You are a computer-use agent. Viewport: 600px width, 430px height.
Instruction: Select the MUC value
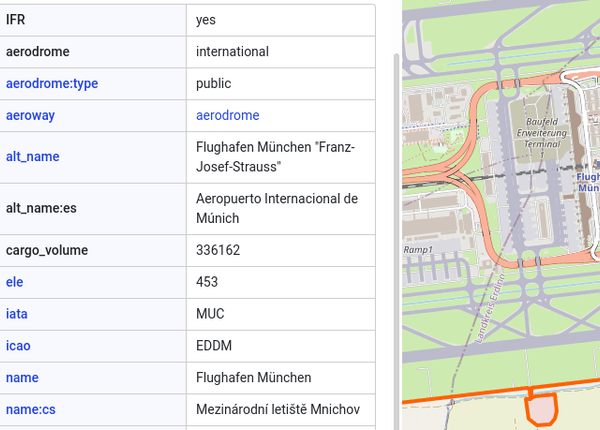click(210, 314)
